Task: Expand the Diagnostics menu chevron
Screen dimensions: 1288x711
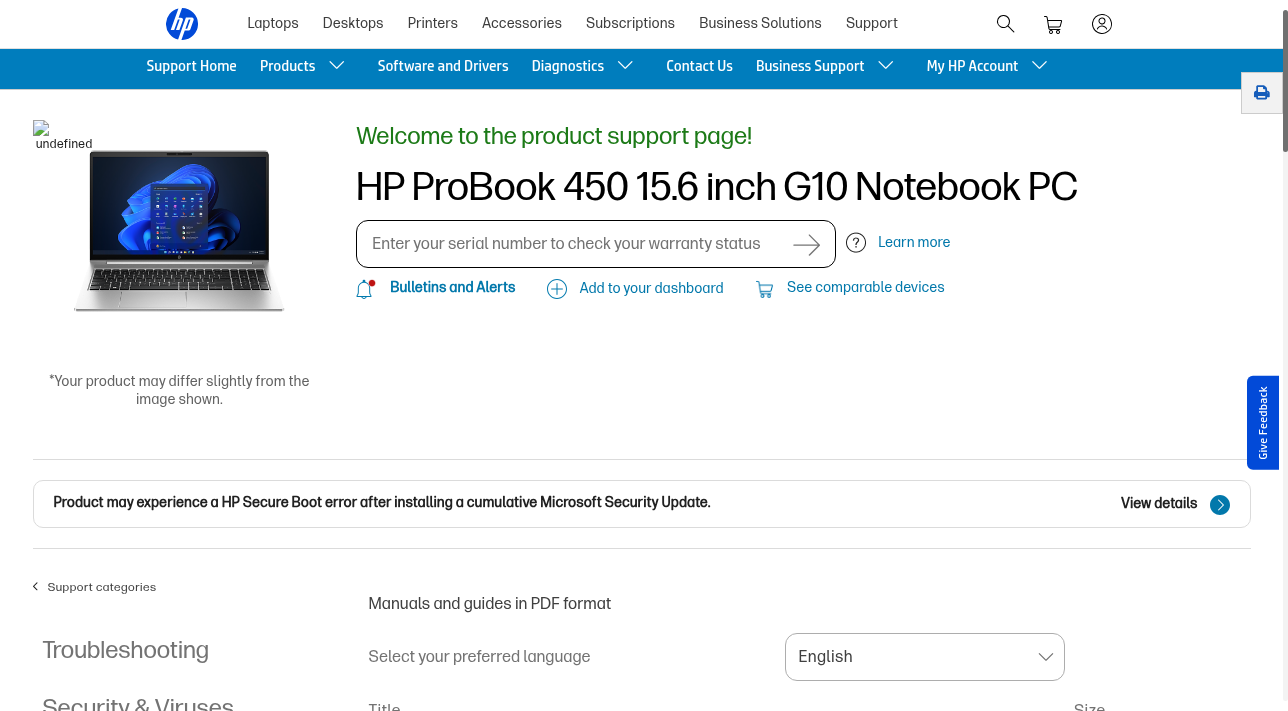Action: point(626,65)
